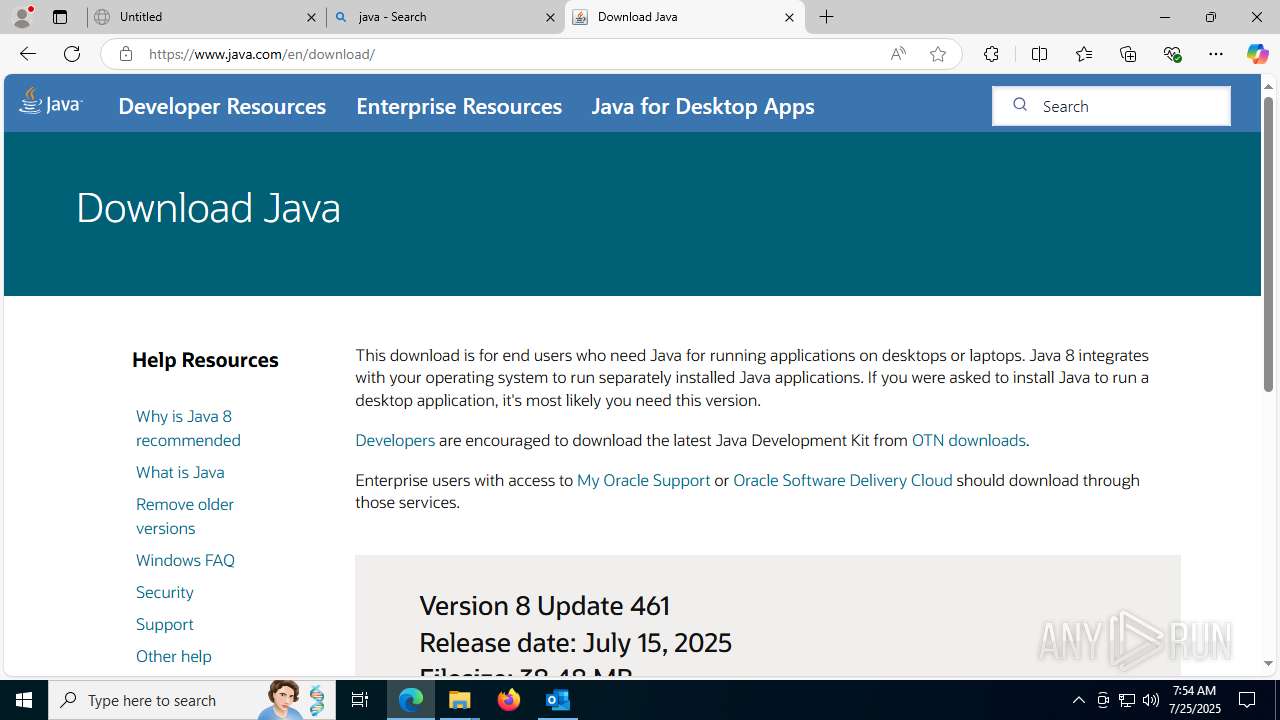
Task: Open the Support help link
Action: (165, 624)
